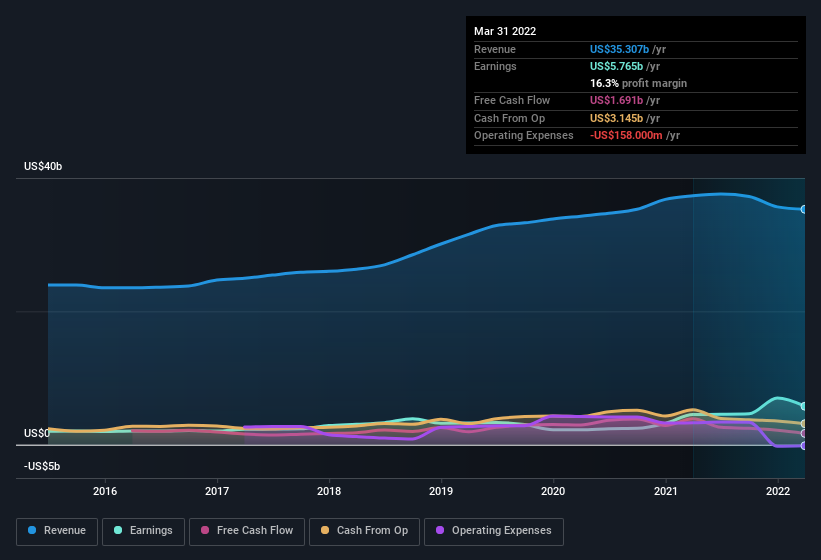821x560 pixels.
Task: Click the 2017 x-axis label
Action: click(x=217, y=491)
